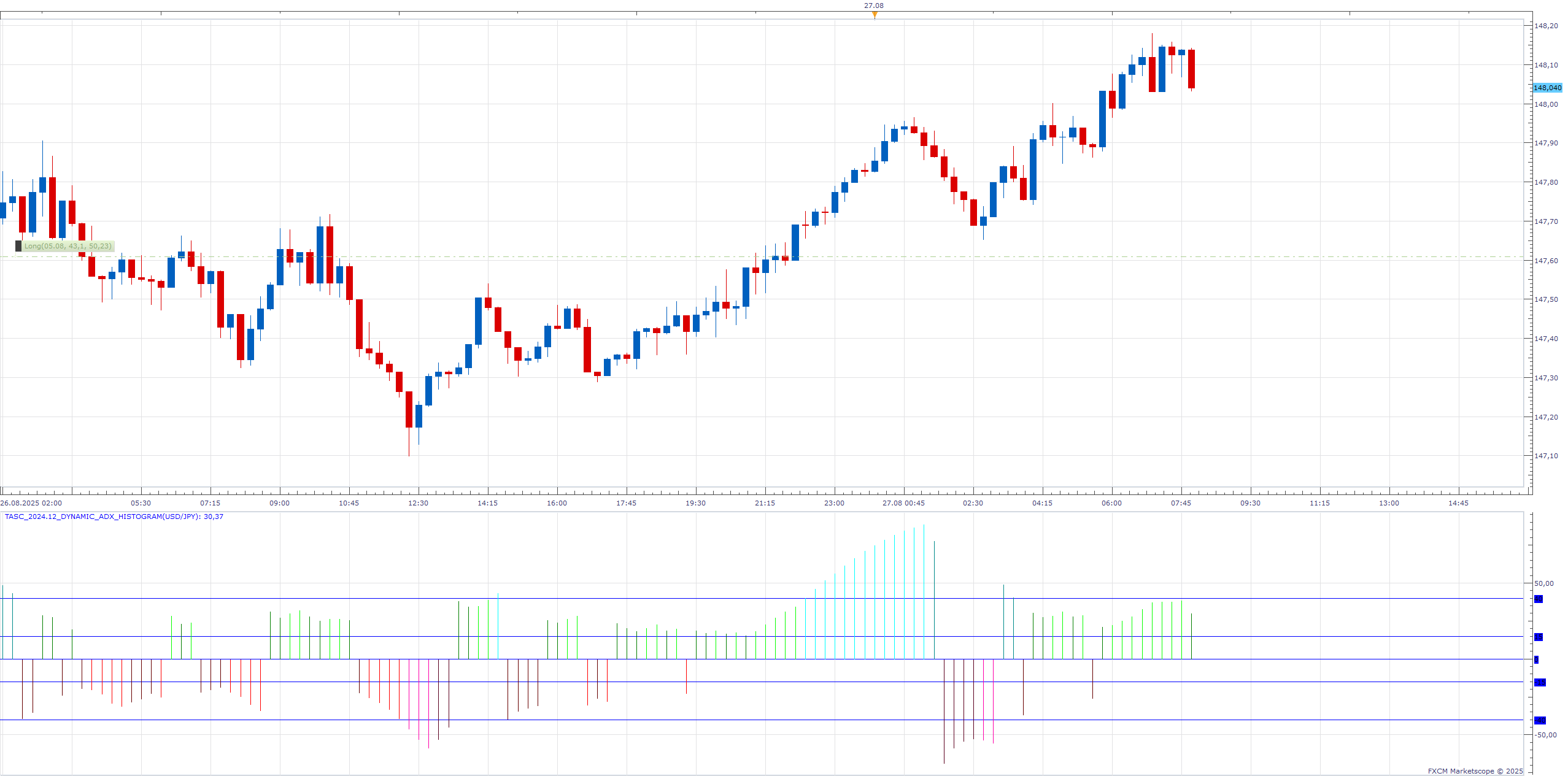Click the 10:45 time axis label

349,503
